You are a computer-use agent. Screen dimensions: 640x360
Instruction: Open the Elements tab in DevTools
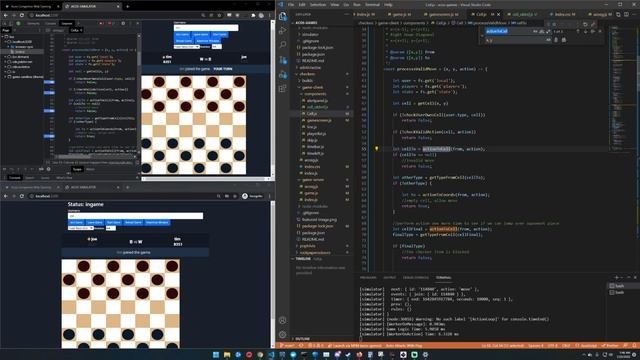point(33,23)
